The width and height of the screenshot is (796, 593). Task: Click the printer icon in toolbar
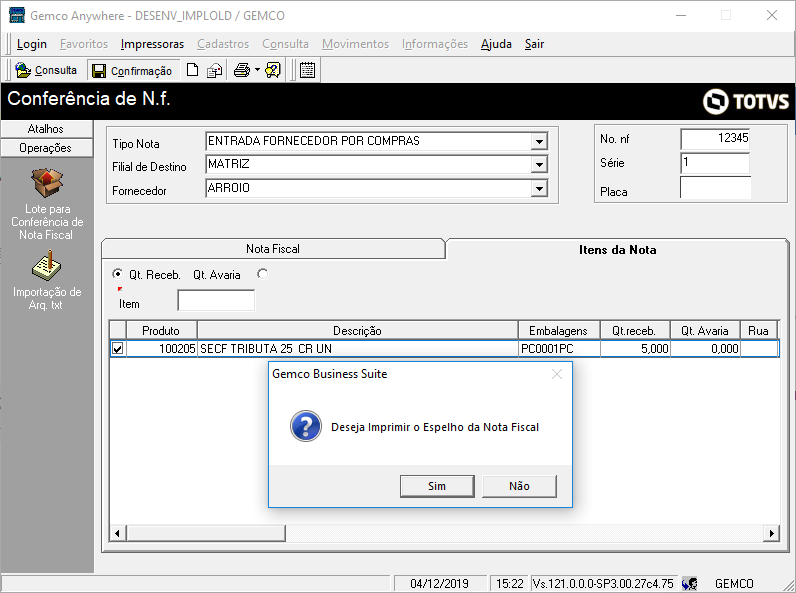click(242, 70)
